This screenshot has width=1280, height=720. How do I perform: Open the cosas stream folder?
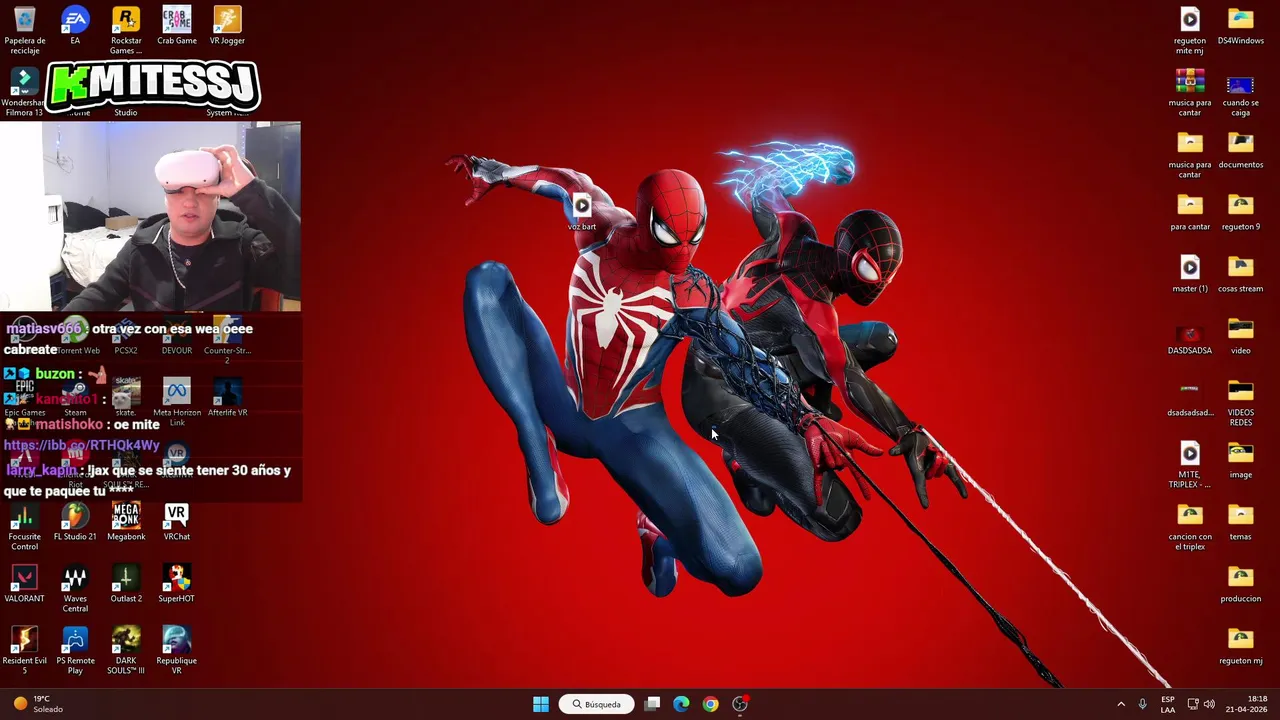[x=1241, y=274]
